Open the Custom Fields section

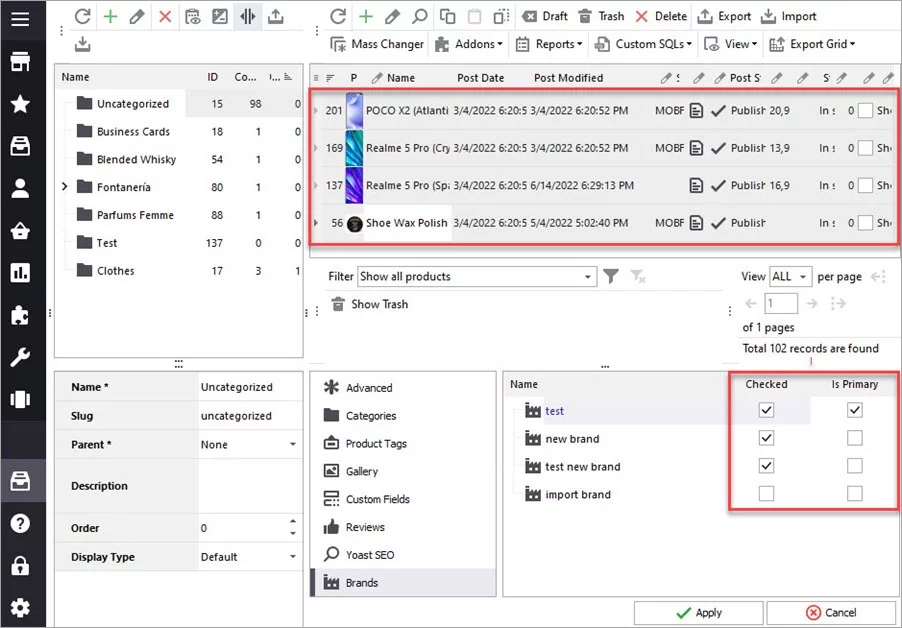click(377, 499)
